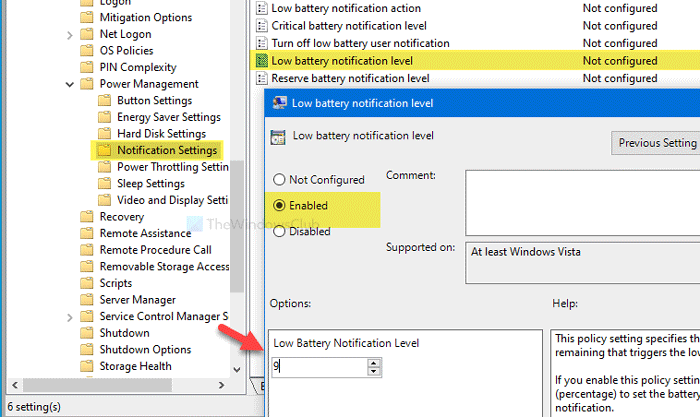The height and width of the screenshot is (417, 700).
Task: Click the Previous Setting button
Action: click(655, 143)
